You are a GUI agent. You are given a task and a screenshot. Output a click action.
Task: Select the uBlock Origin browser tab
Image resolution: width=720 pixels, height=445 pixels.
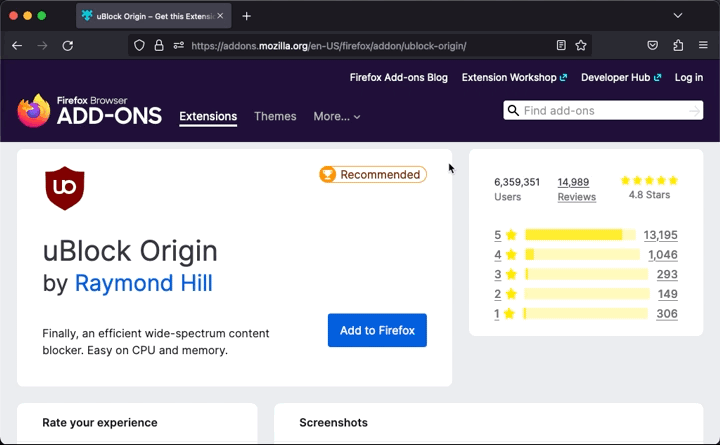pyautogui.click(x=154, y=16)
